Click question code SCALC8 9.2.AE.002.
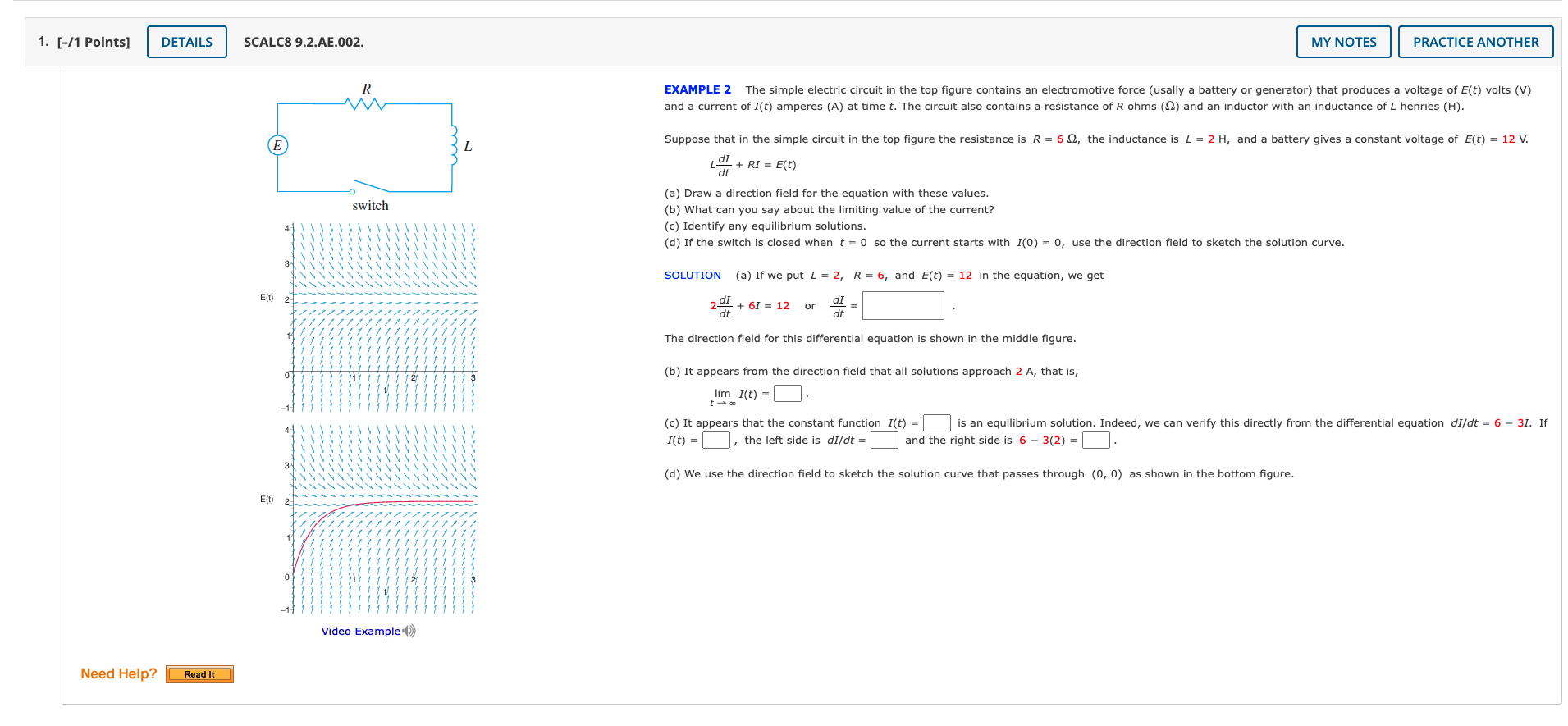 coord(304,42)
